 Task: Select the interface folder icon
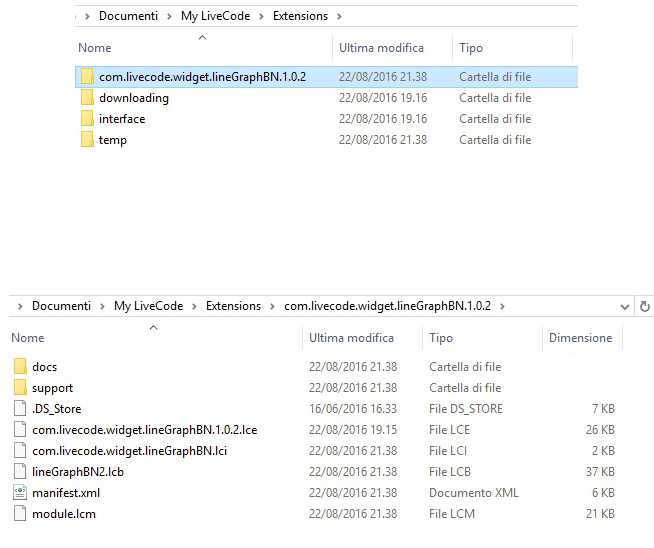(87, 119)
